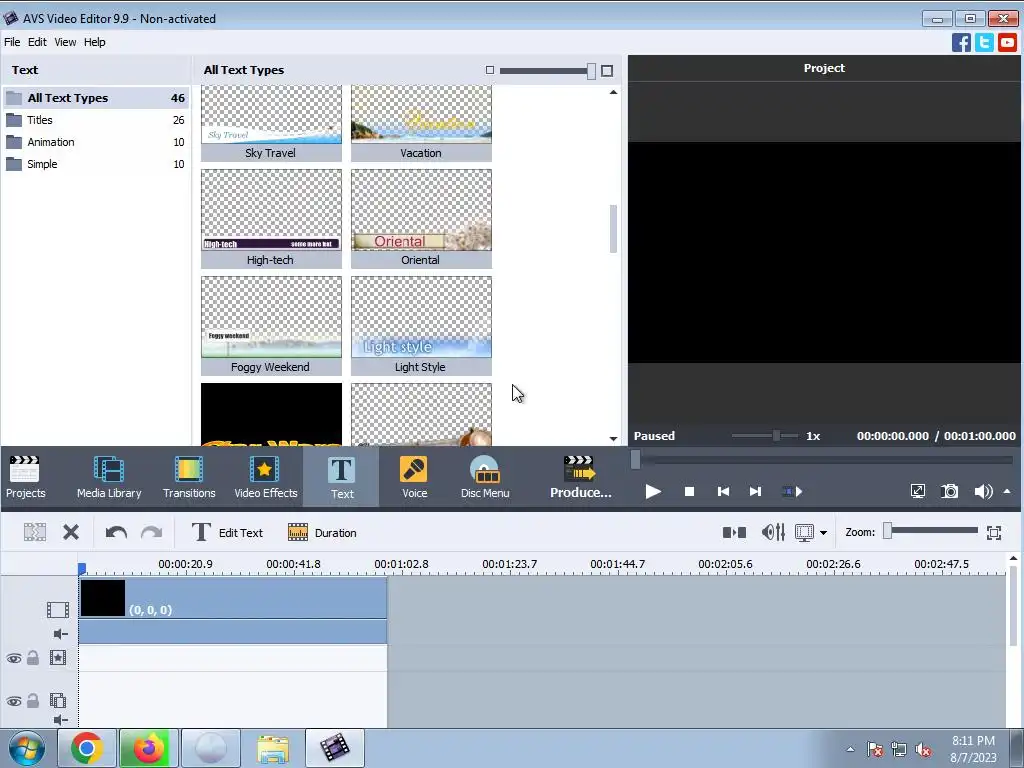Open the Projects section
Screen dimensions: 1024x768
[25, 477]
